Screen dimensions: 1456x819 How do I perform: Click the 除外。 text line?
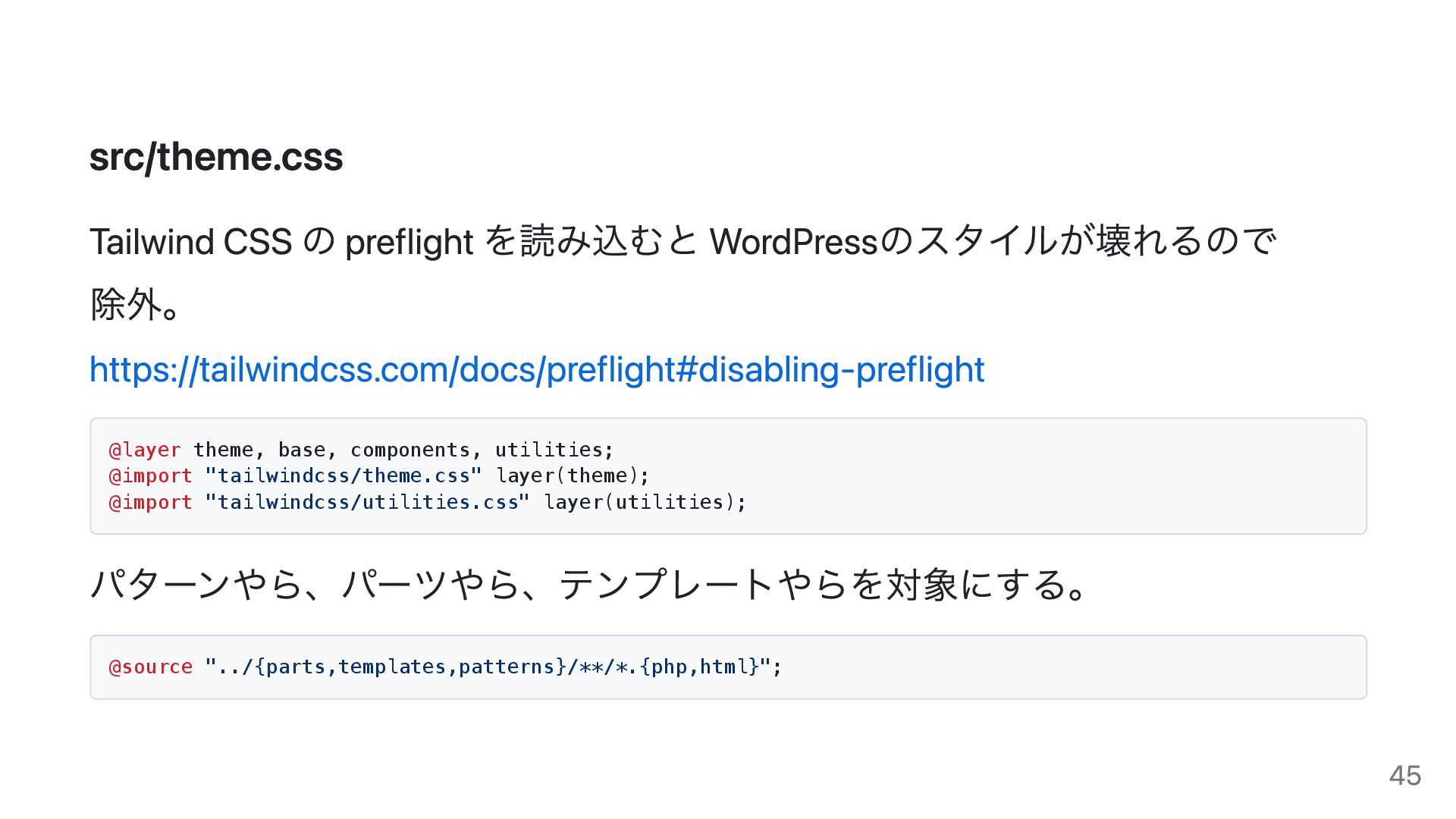(x=135, y=305)
